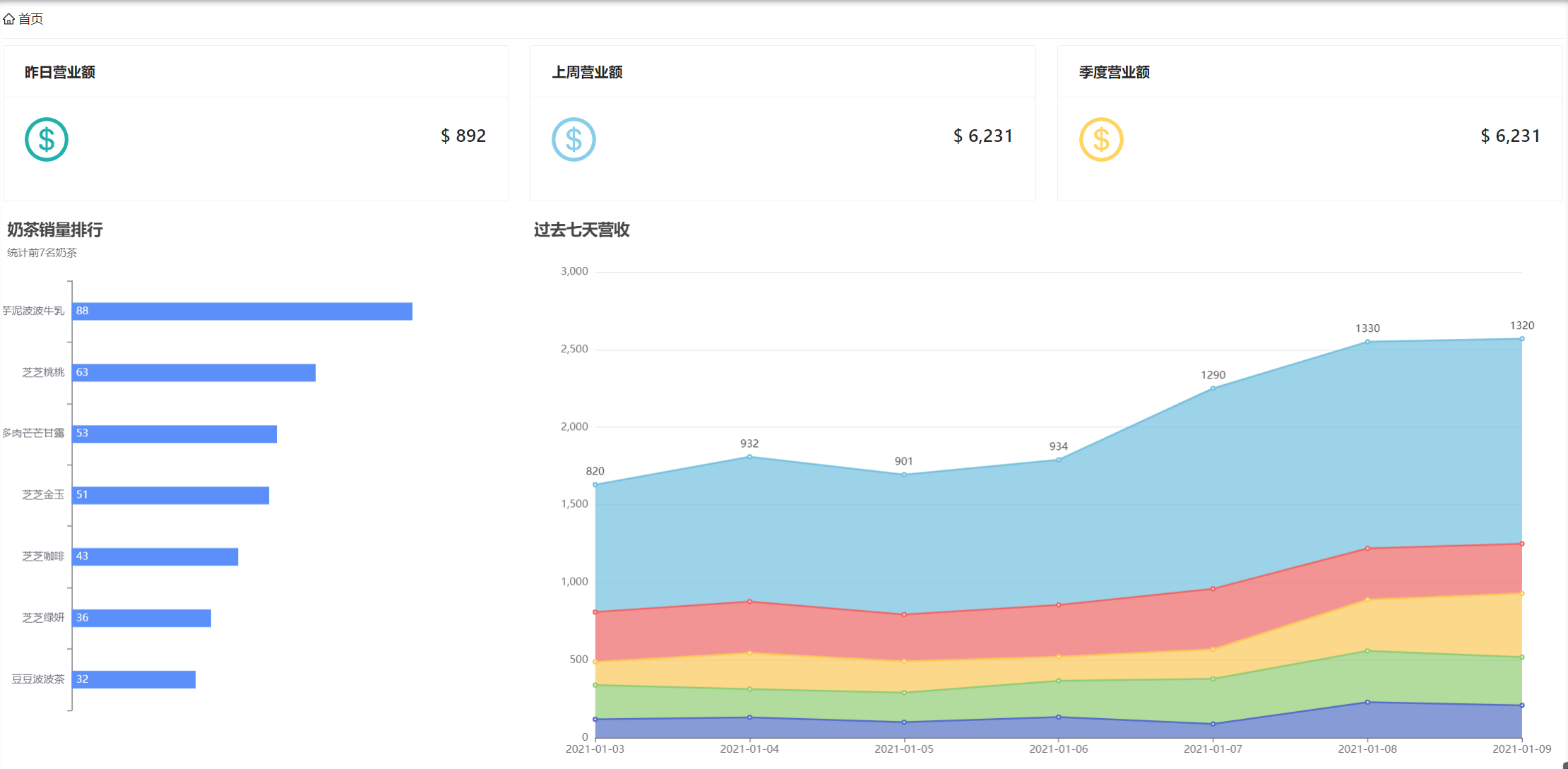
Task: Click the yellow series point on 2021-01-07
Action: pyautogui.click(x=1213, y=650)
